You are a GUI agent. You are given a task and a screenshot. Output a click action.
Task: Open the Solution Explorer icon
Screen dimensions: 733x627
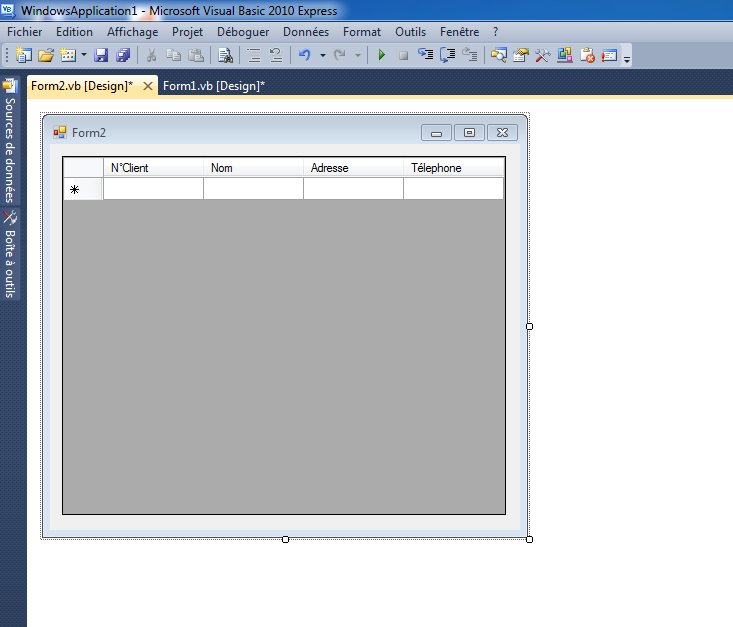point(499,55)
